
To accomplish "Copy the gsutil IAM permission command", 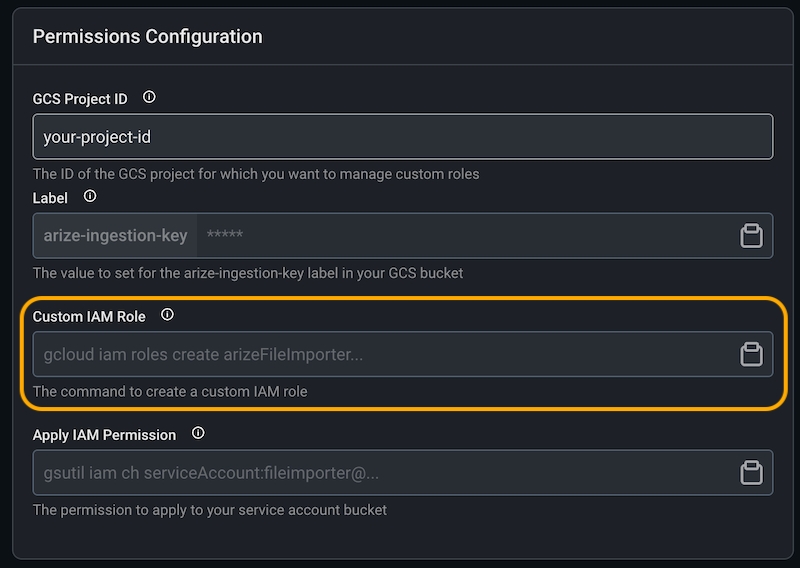I will pyautogui.click(x=751, y=473).
